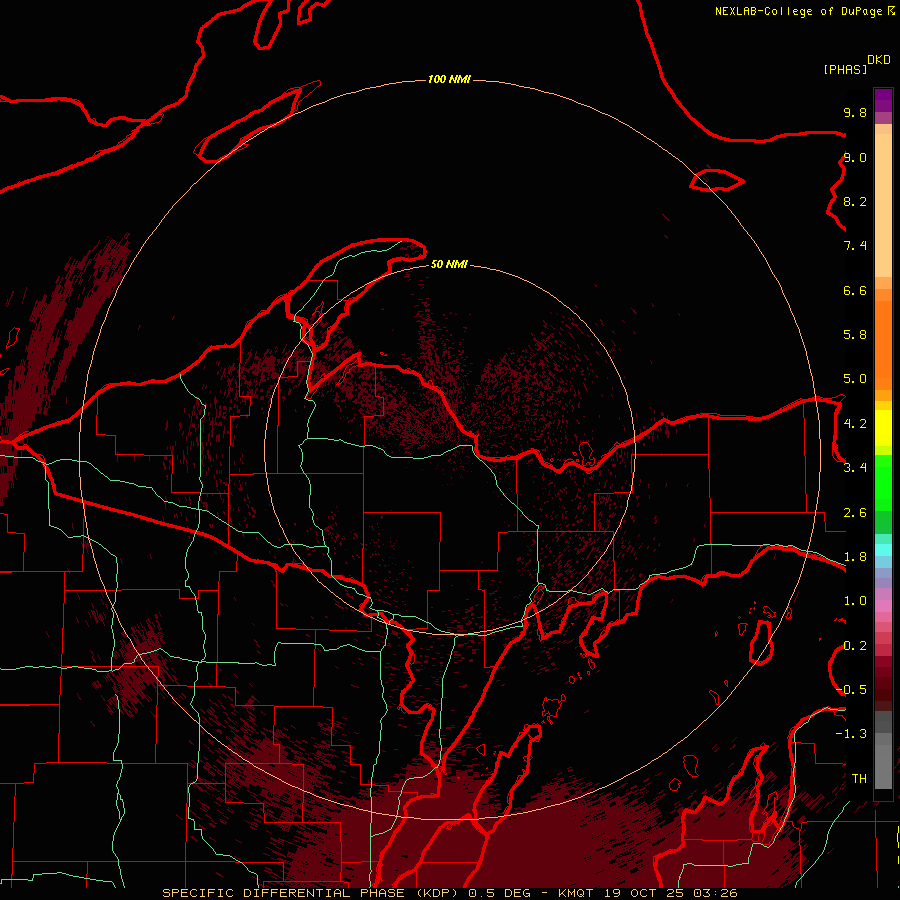The image size is (900, 900).
Task: Click the 100 NMI range ring label
Action: (449, 79)
